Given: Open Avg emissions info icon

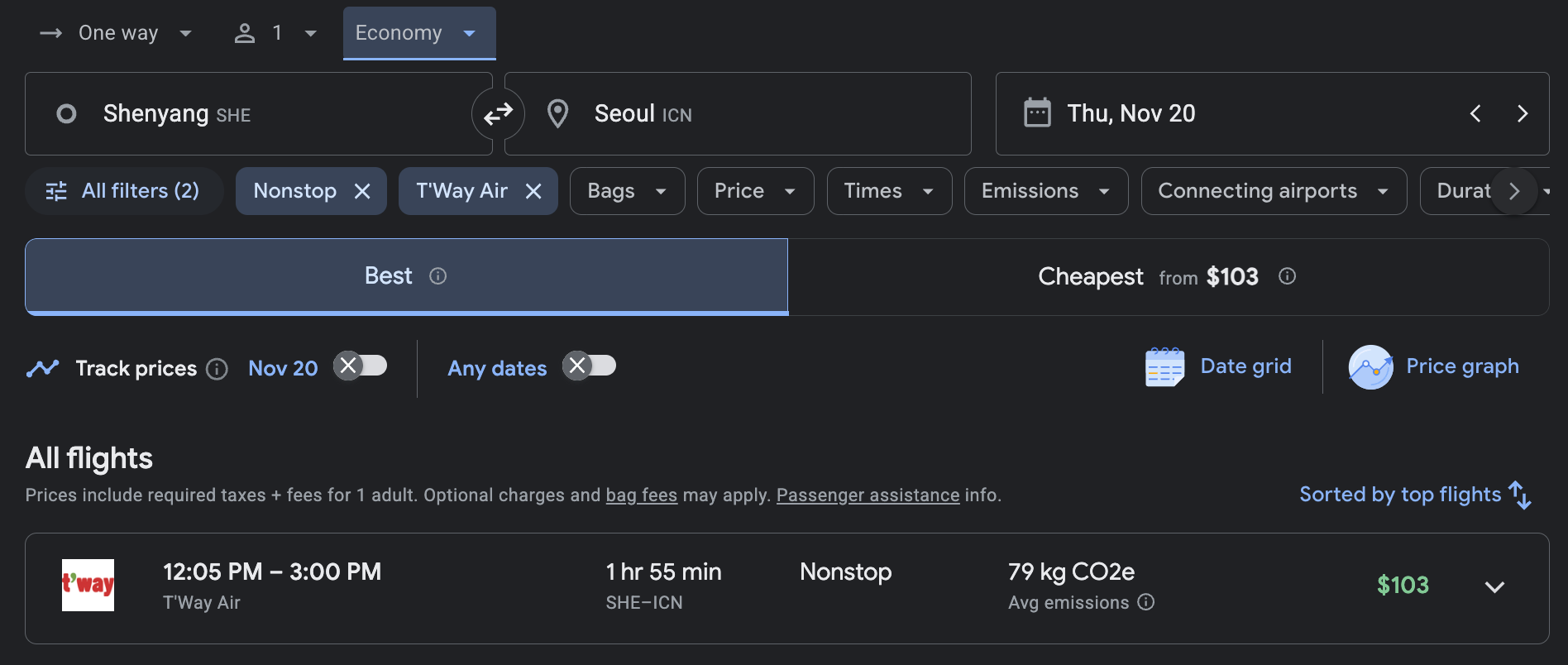Looking at the screenshot, I should 1145,602.
